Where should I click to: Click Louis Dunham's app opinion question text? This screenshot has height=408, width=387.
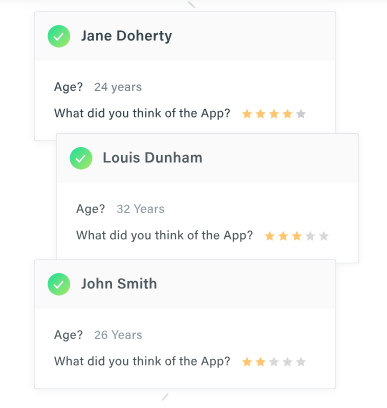pos(165,235)
